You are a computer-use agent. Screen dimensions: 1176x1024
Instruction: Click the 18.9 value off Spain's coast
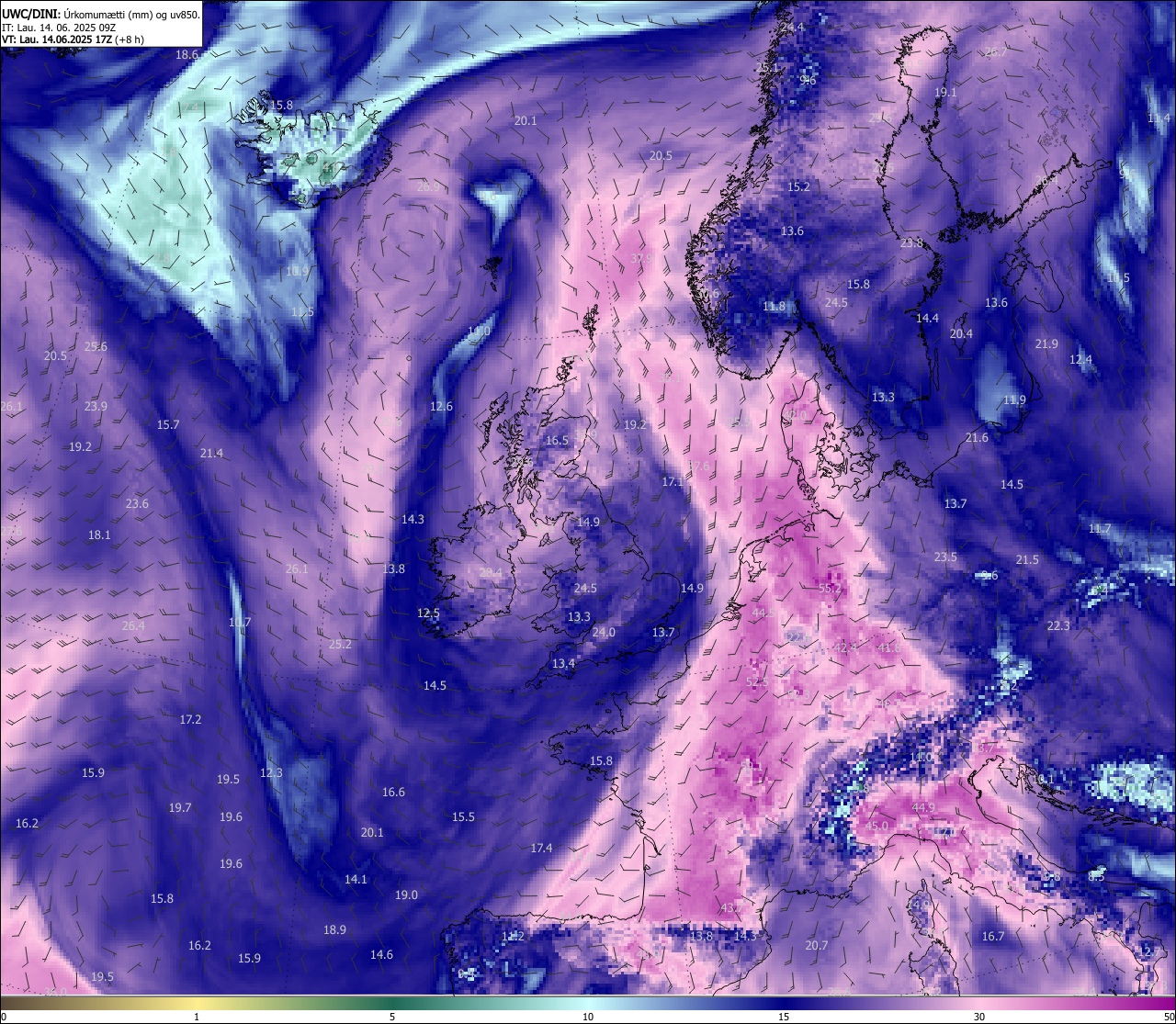334,929
